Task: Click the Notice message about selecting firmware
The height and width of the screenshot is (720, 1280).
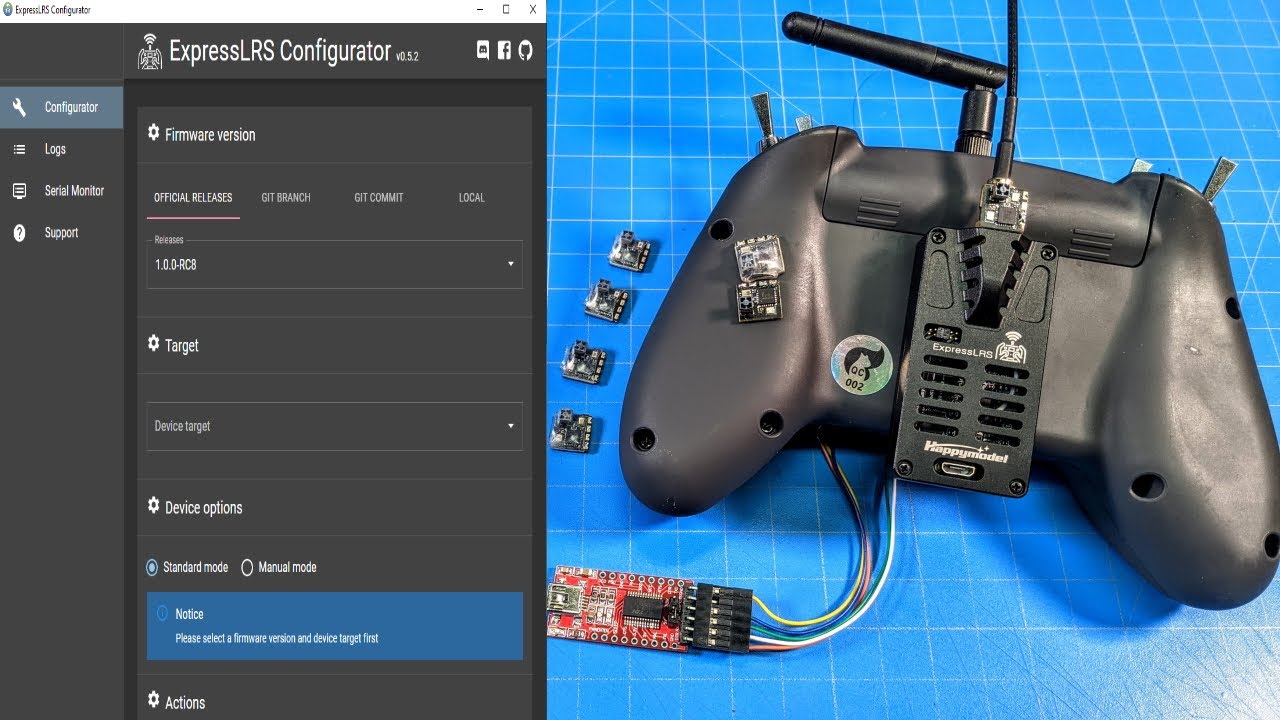Action: tap(277, 638)
